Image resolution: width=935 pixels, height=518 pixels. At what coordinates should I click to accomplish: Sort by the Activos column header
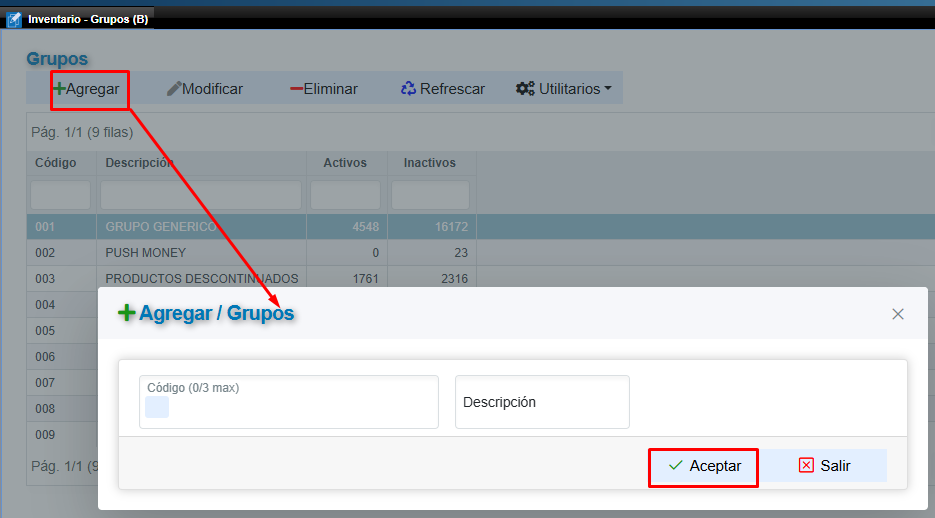point(345,163)
